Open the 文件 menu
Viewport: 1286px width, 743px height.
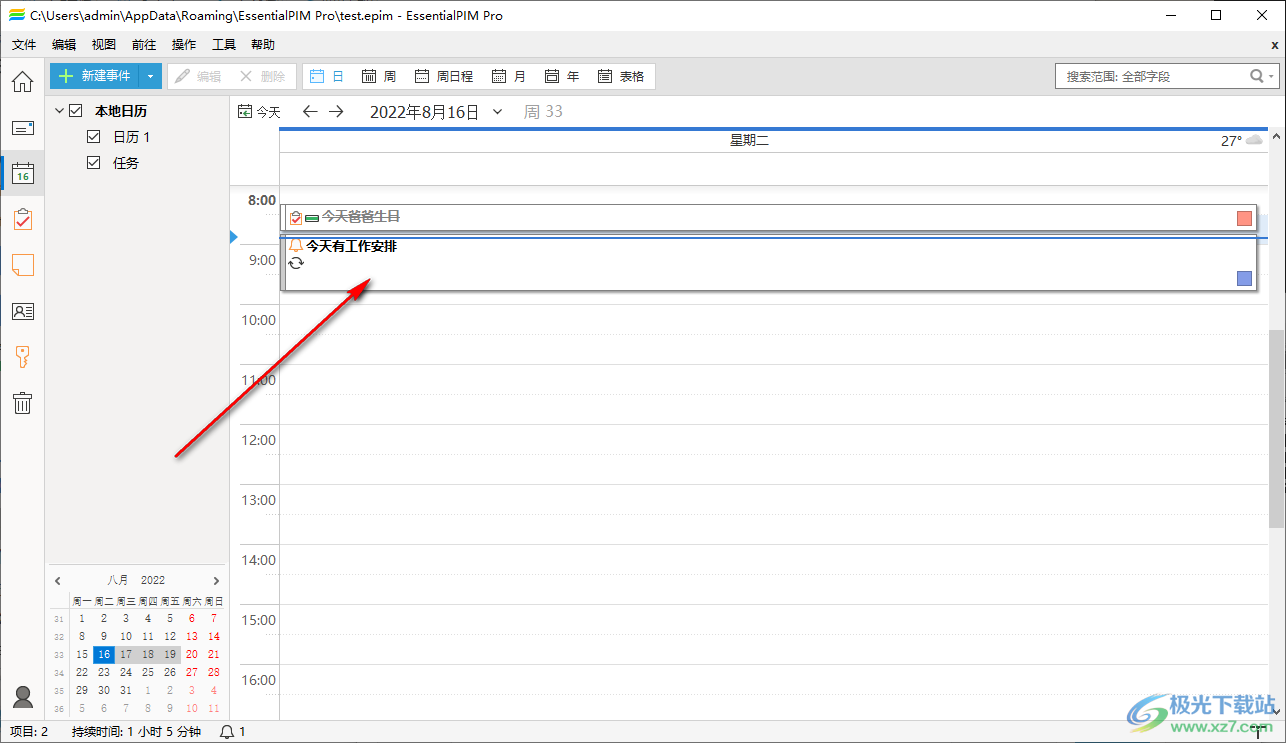(x=24, y=45)
